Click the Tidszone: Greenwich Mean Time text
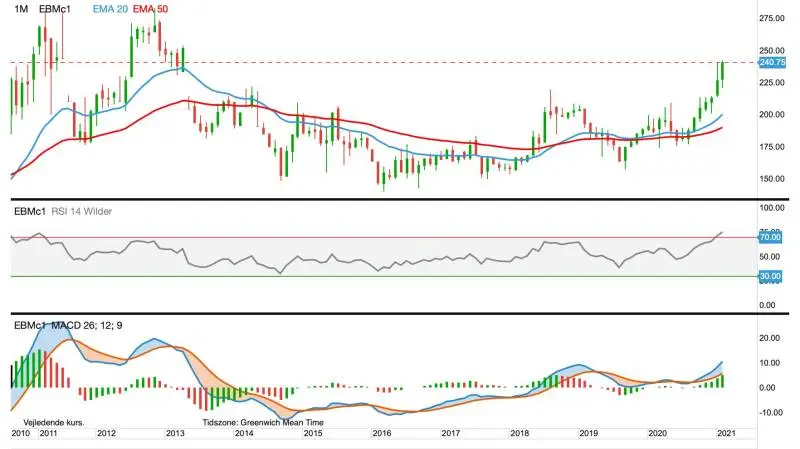Screen dimensions: 800x449 [263, 422]
